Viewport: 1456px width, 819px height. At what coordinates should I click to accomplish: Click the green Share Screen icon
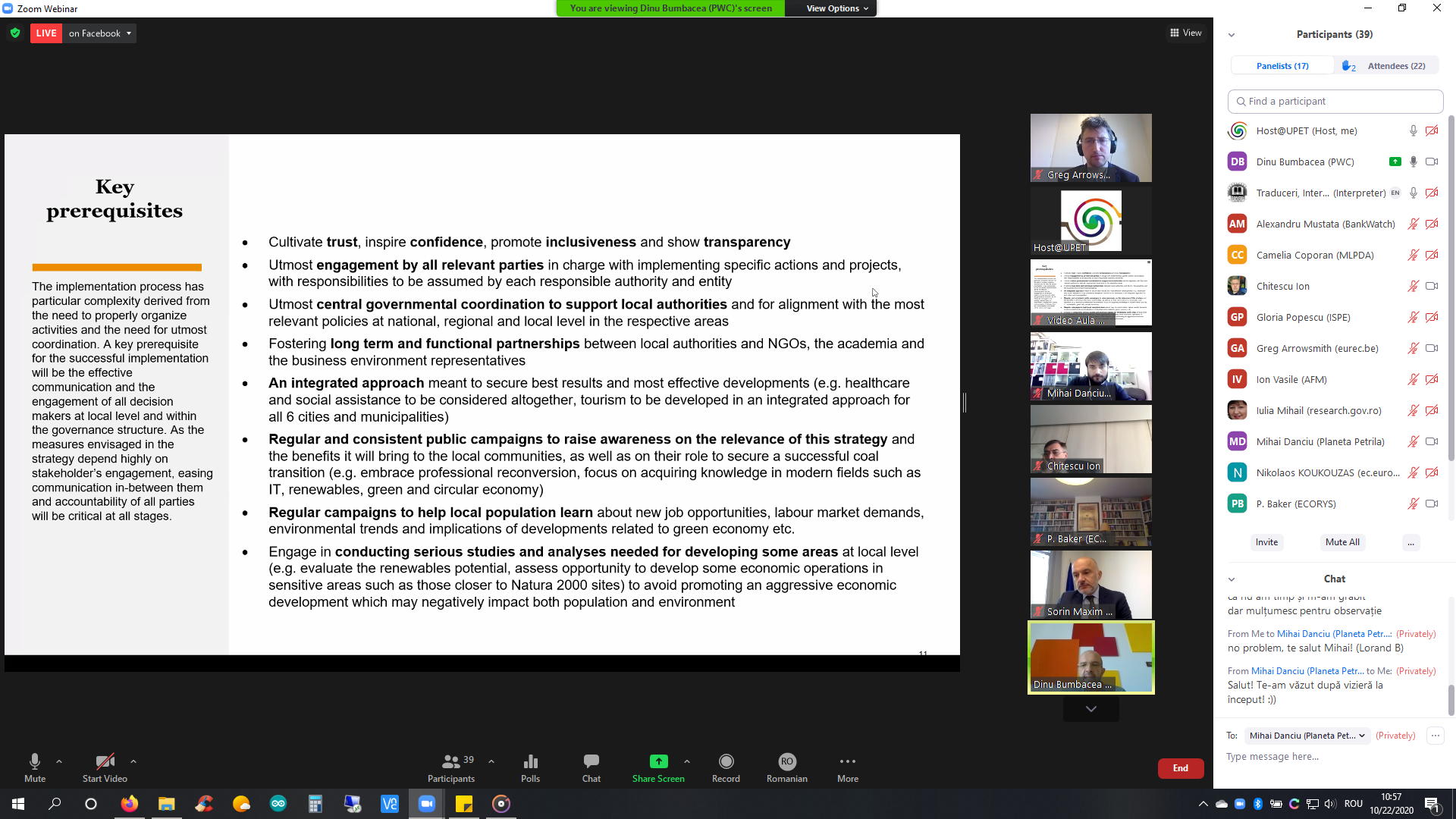pos(658,761)
